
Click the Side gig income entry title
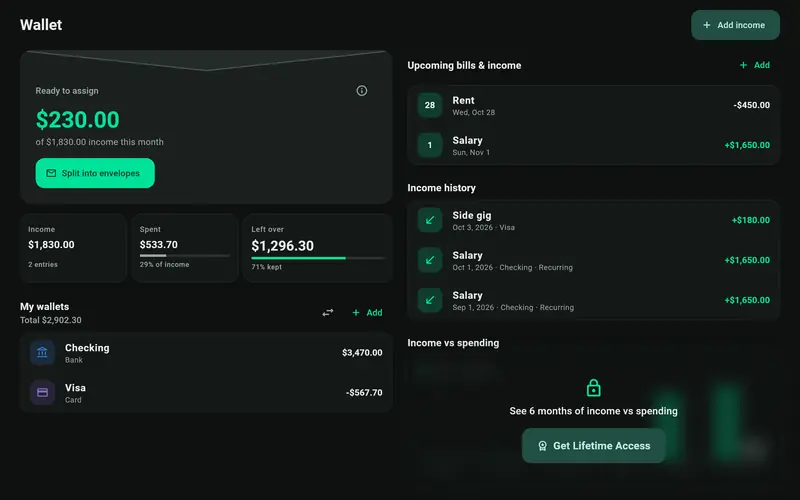point(471,215)
